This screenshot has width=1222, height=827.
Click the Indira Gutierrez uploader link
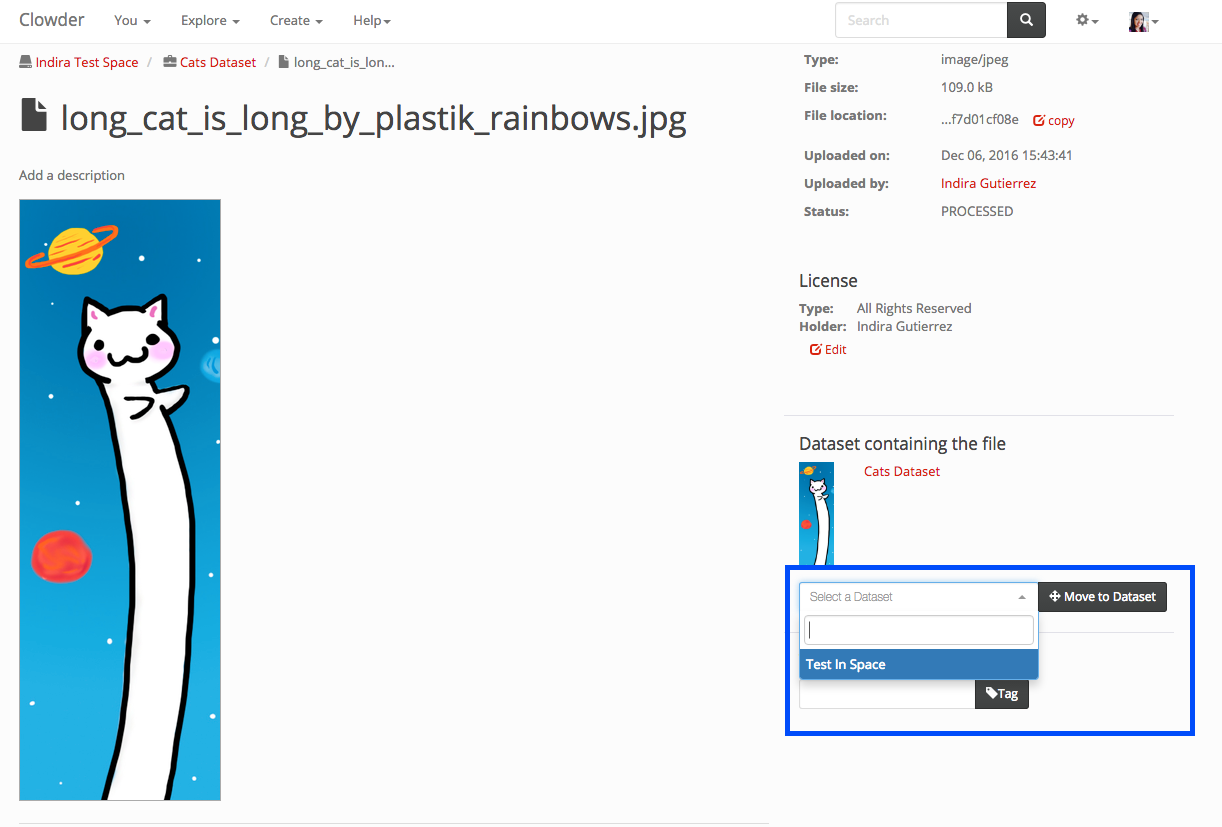[988, 183]
